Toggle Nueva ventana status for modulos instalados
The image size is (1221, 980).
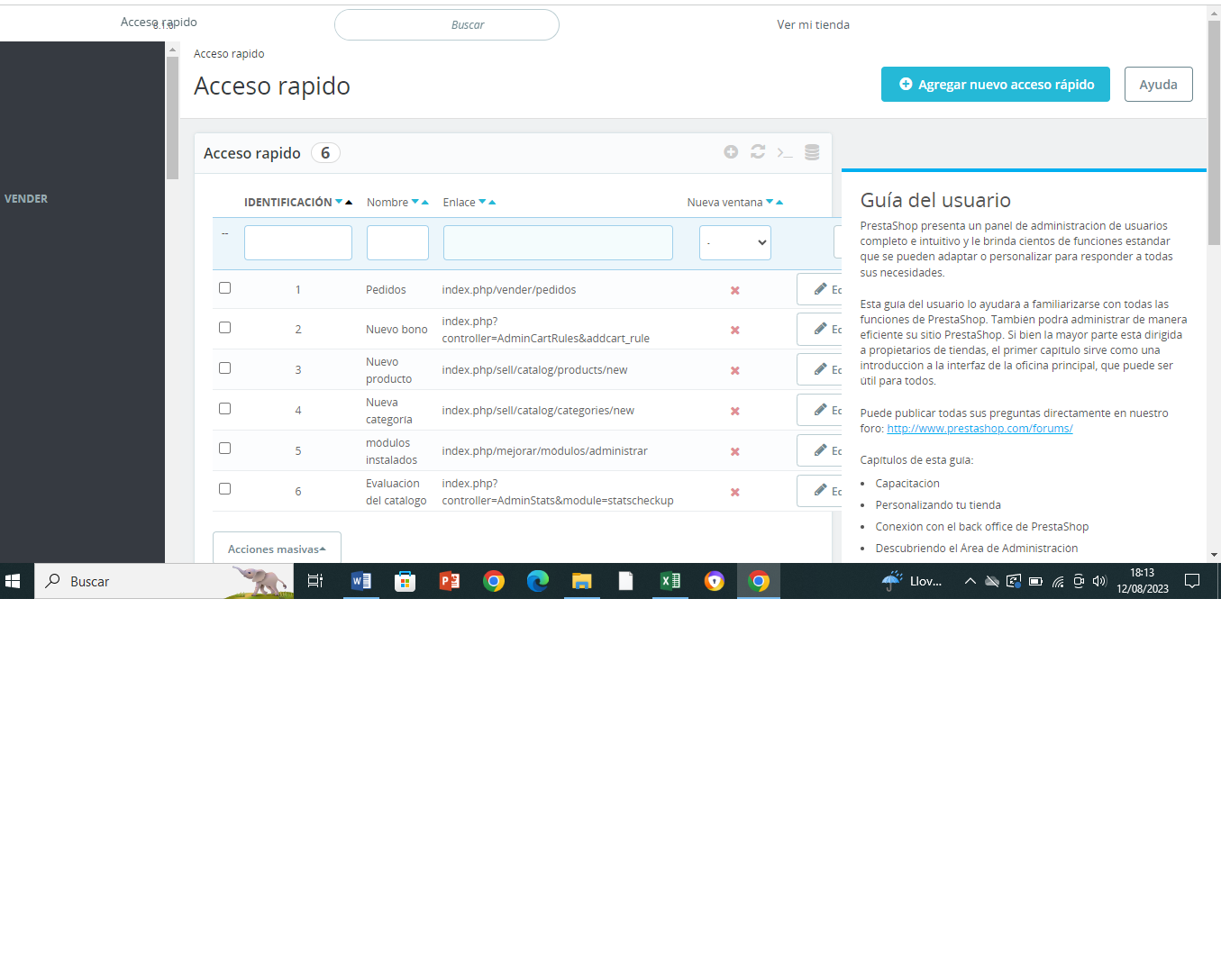tap(735, 451)
